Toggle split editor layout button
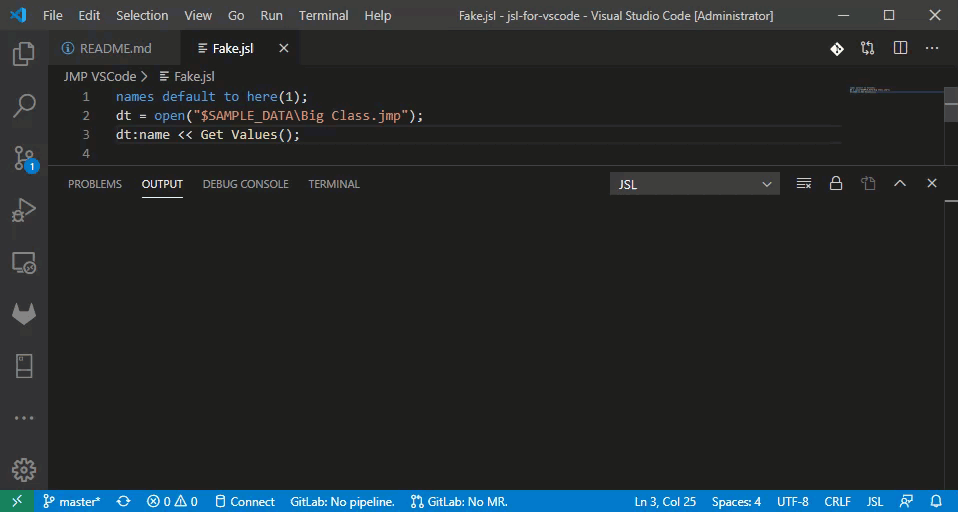 900,48
